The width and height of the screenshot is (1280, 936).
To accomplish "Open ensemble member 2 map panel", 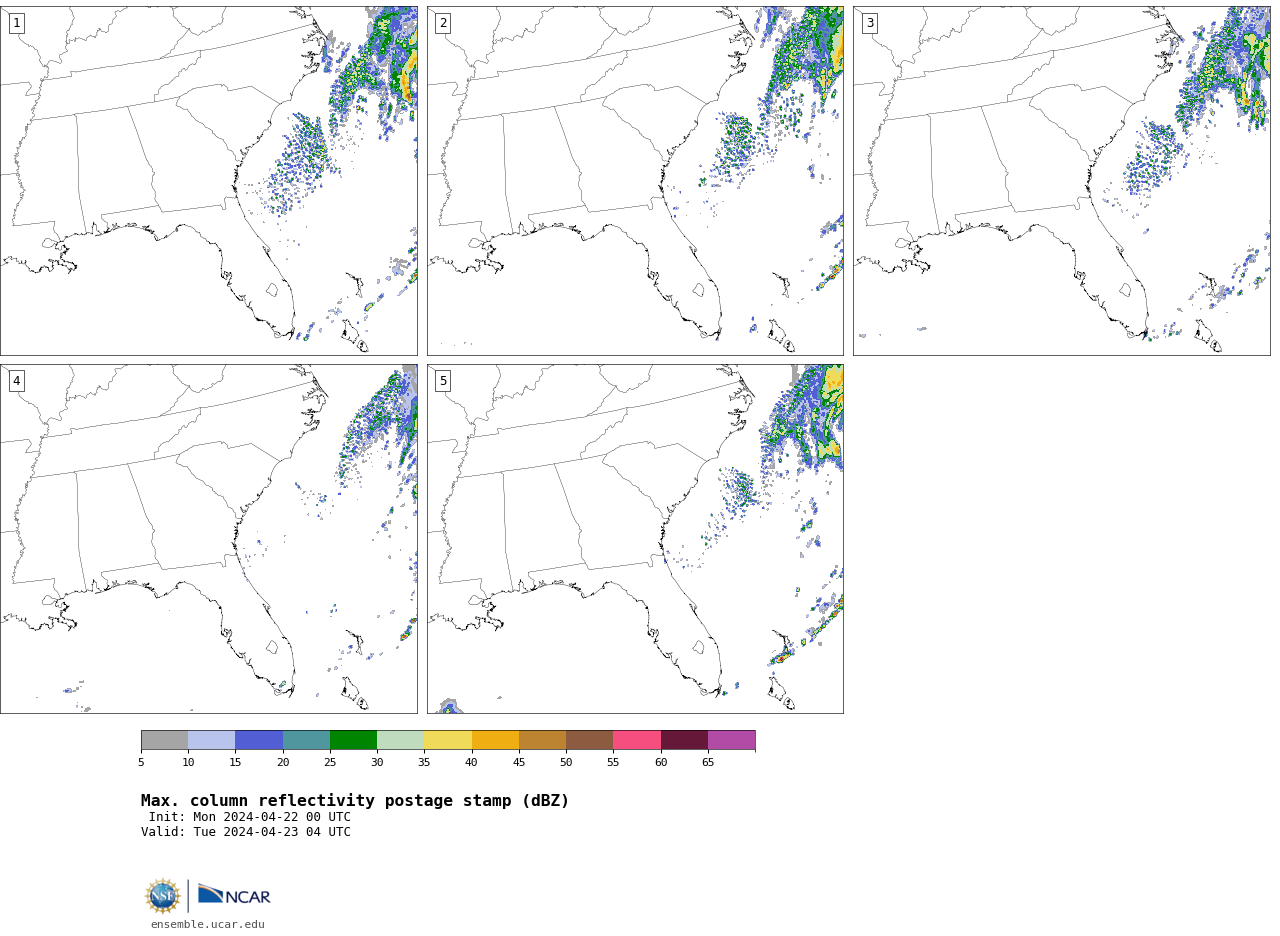I will click(x=635, y=181).
